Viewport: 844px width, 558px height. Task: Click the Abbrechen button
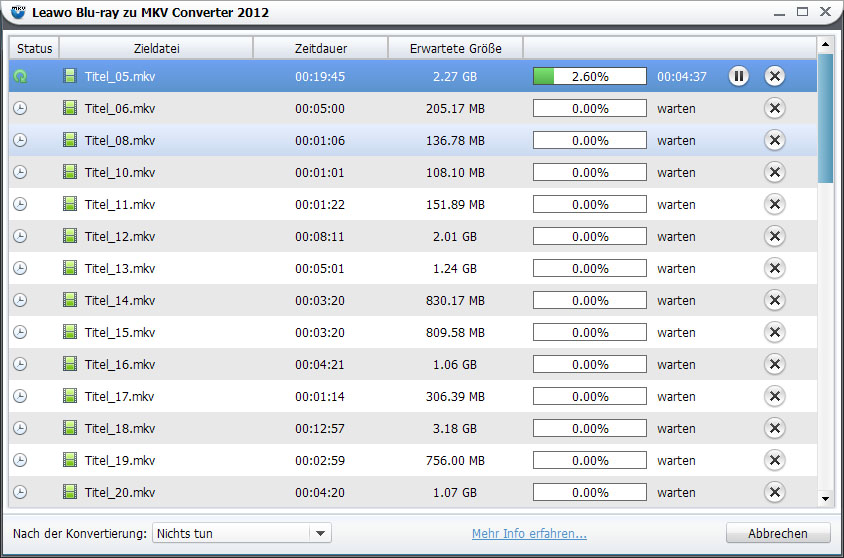tap(779, 533)
